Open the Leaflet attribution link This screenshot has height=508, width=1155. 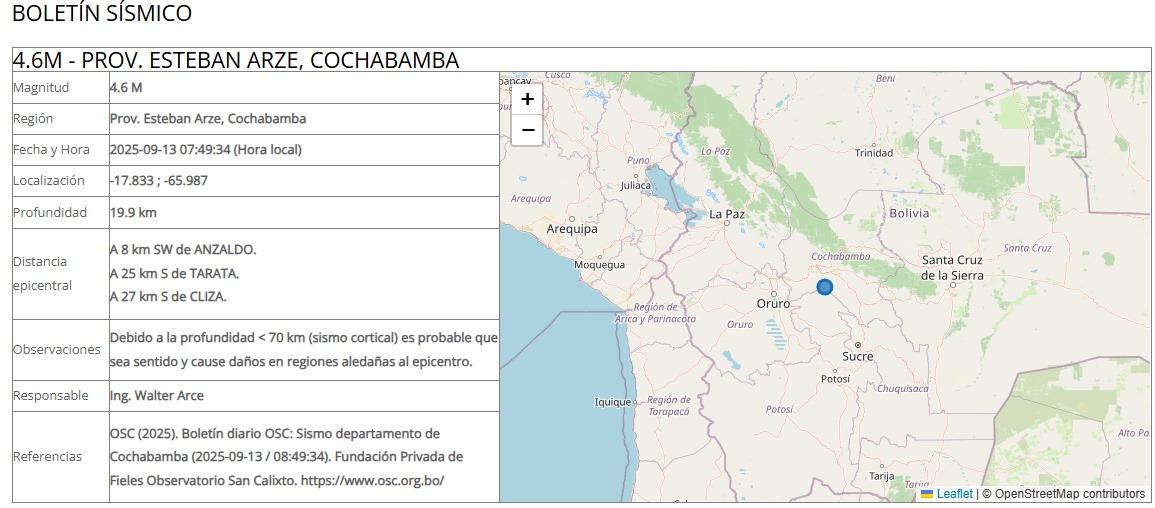coord(954,494)
